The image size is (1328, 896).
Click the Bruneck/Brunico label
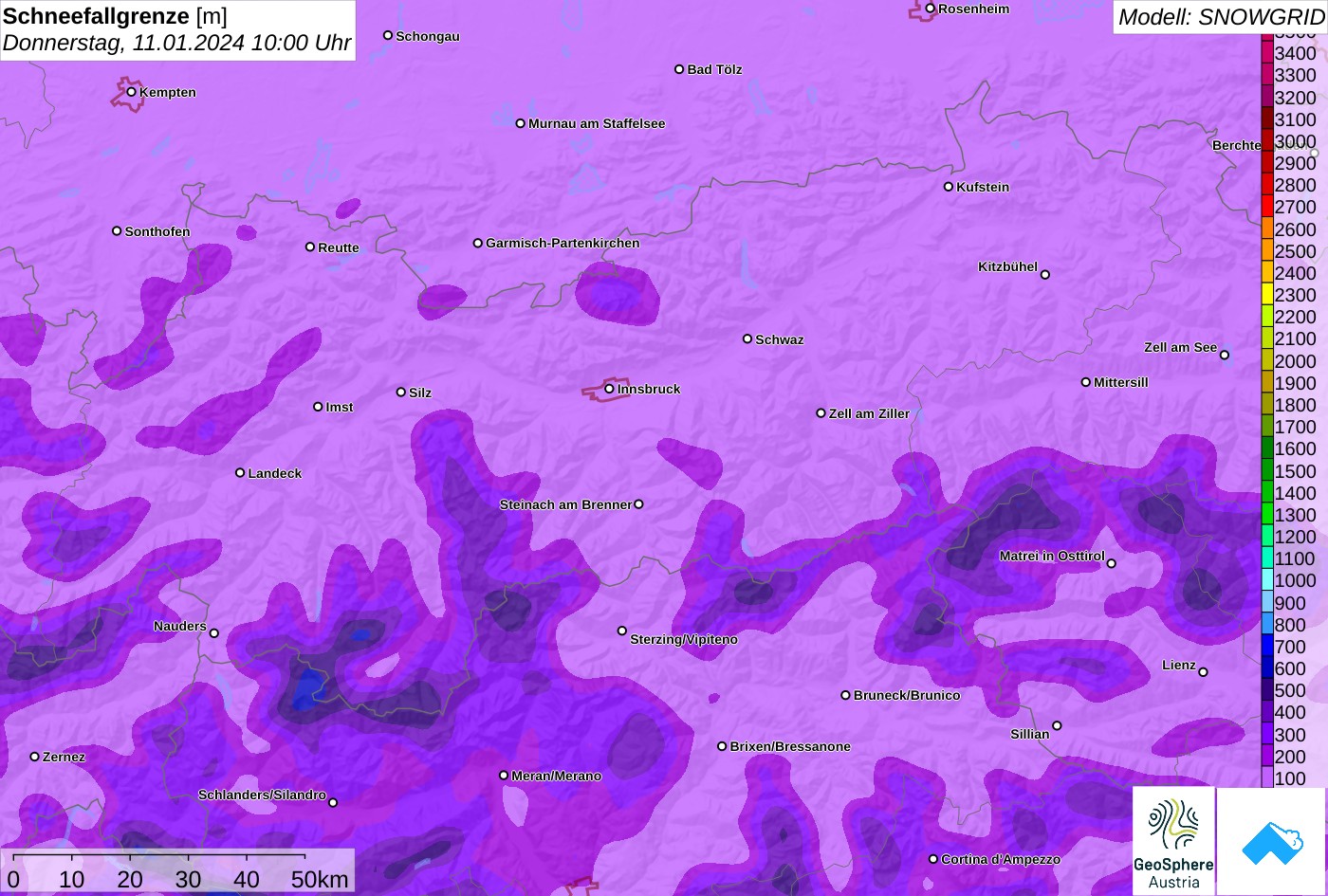point(907,695)
